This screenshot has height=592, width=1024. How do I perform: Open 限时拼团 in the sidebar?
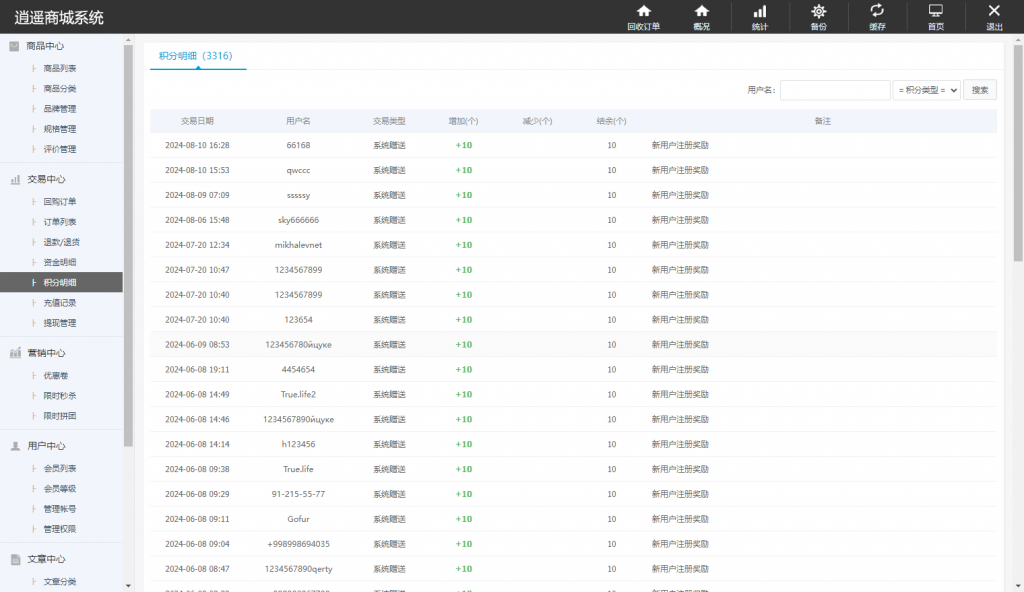pos(60,416)
